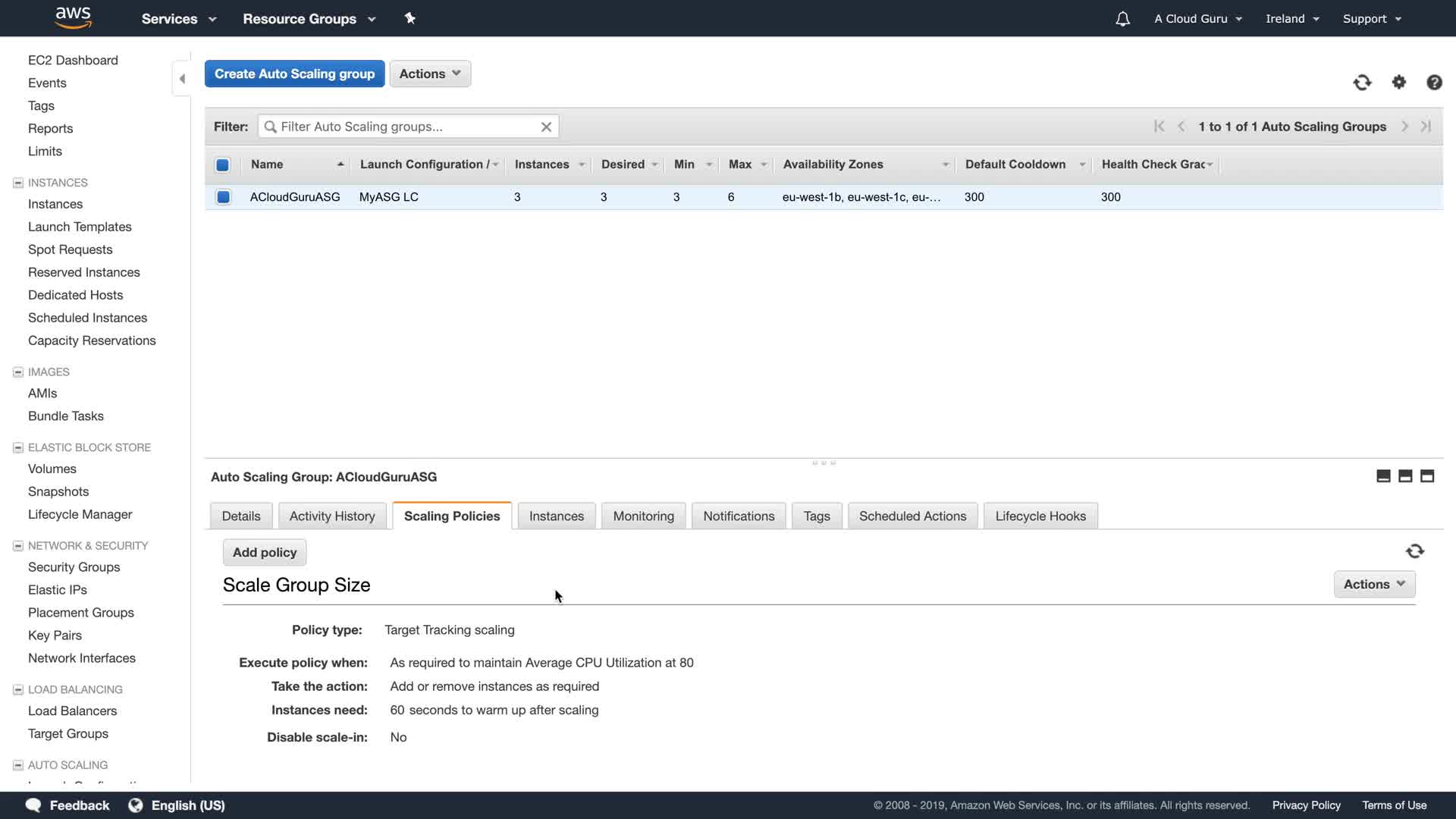
Task: Toggle the select-all checkbox in table header
Action: point(223,165)
